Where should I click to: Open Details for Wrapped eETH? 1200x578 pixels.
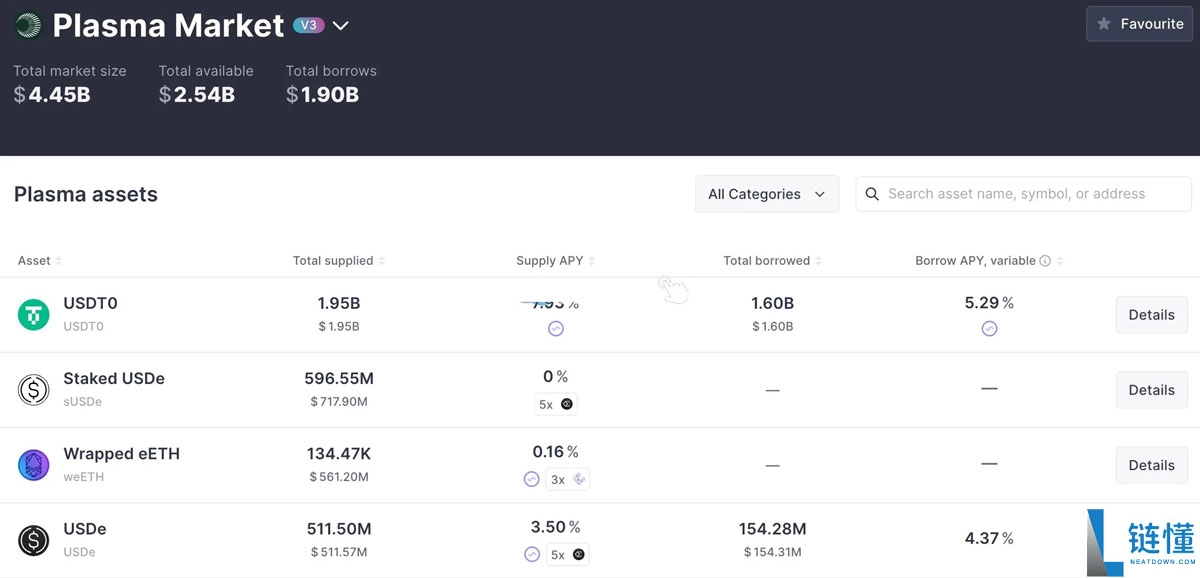[1152, 465]
